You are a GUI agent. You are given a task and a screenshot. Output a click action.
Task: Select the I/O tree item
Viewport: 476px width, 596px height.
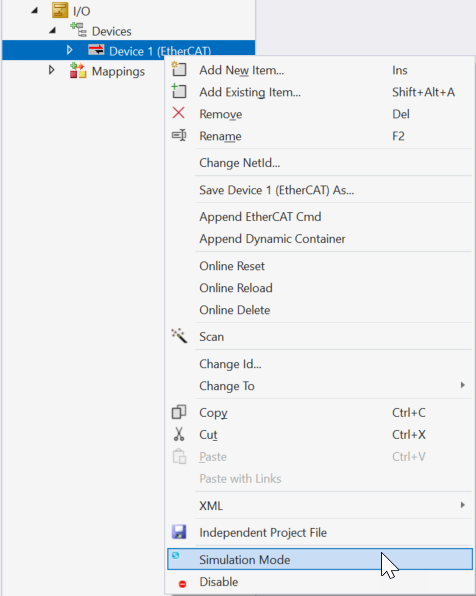(81, 11)
